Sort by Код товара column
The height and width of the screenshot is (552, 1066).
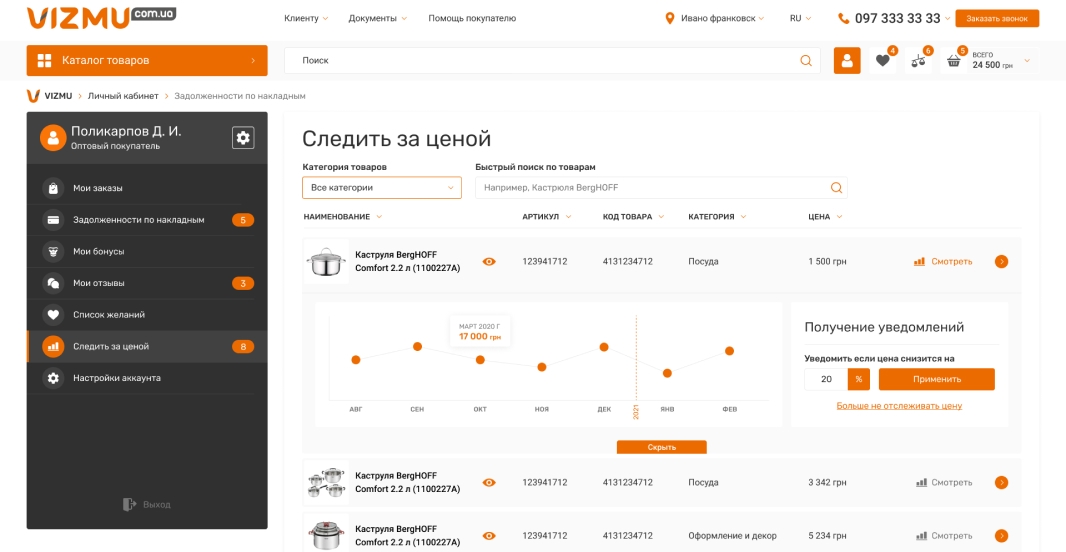pos(633,217)
